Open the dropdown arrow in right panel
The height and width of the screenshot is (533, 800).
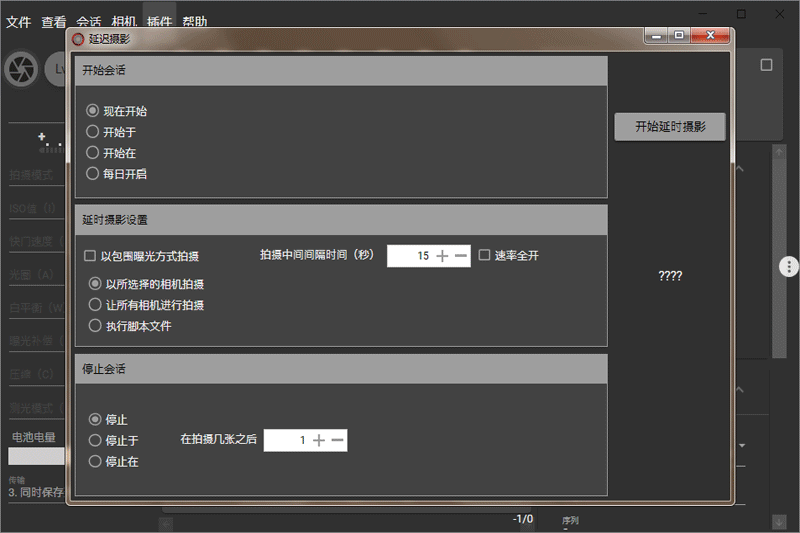tap(742, 446)
